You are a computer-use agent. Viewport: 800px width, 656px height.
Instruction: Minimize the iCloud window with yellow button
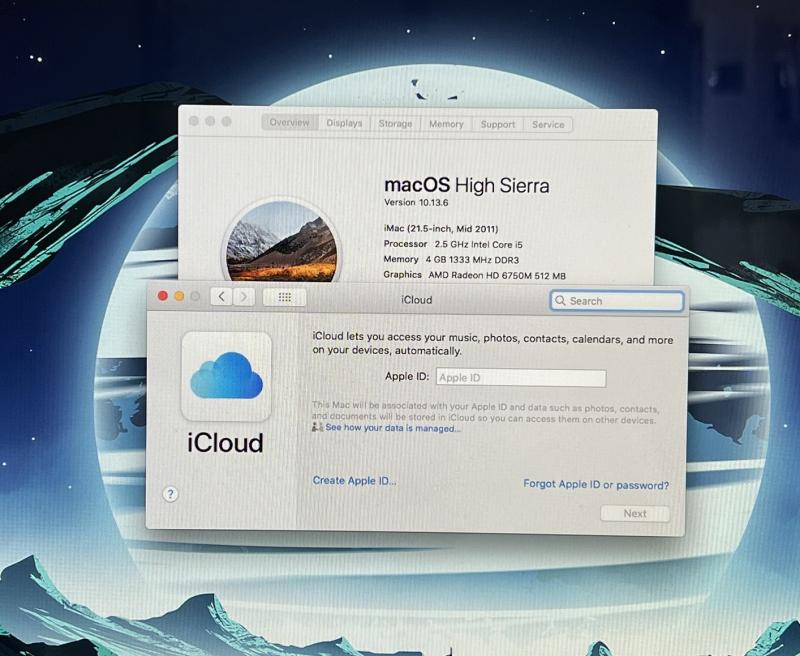coord(179,296)
